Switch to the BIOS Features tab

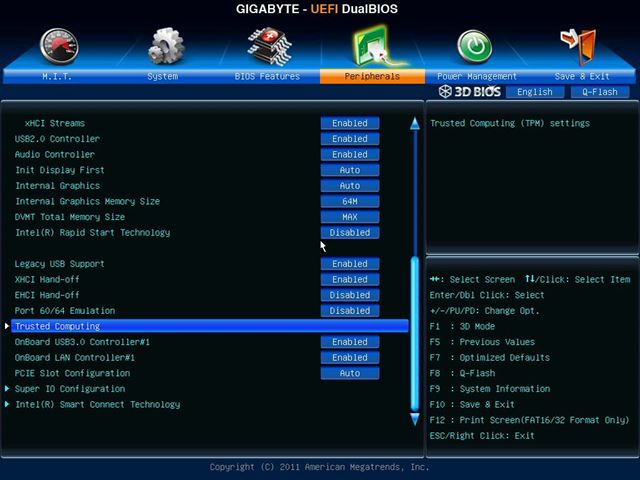point(267,76)
